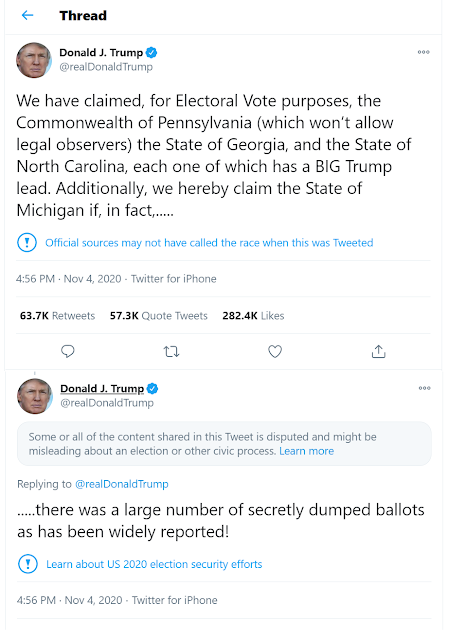466x639 pixels.
Task: Open 'Learn about US 2020 election security efforts'
Action: (x=154, y=564)
